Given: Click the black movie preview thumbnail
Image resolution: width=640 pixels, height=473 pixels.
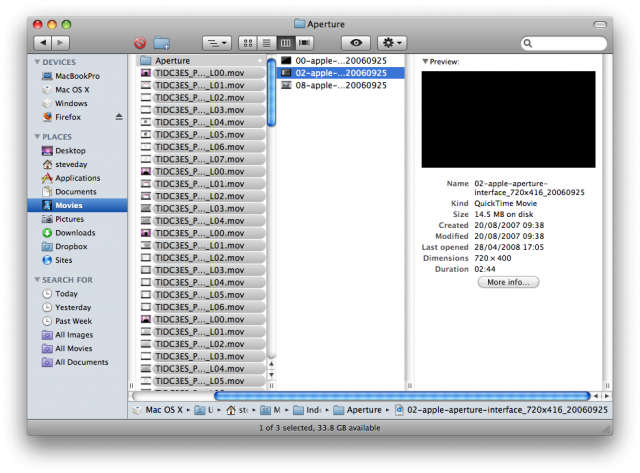Looking at the screenshot, I should coord(508,120).
